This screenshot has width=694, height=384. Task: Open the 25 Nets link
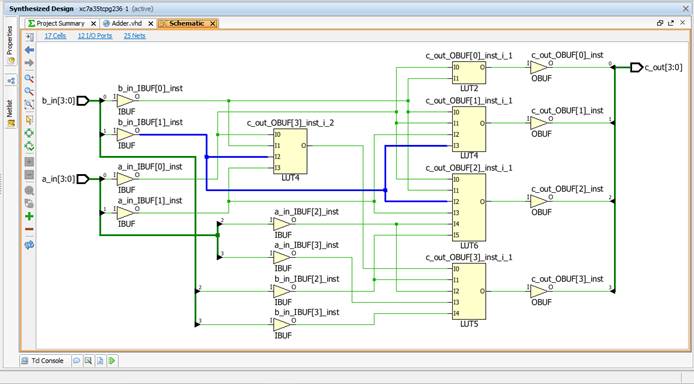click(135, 36)
